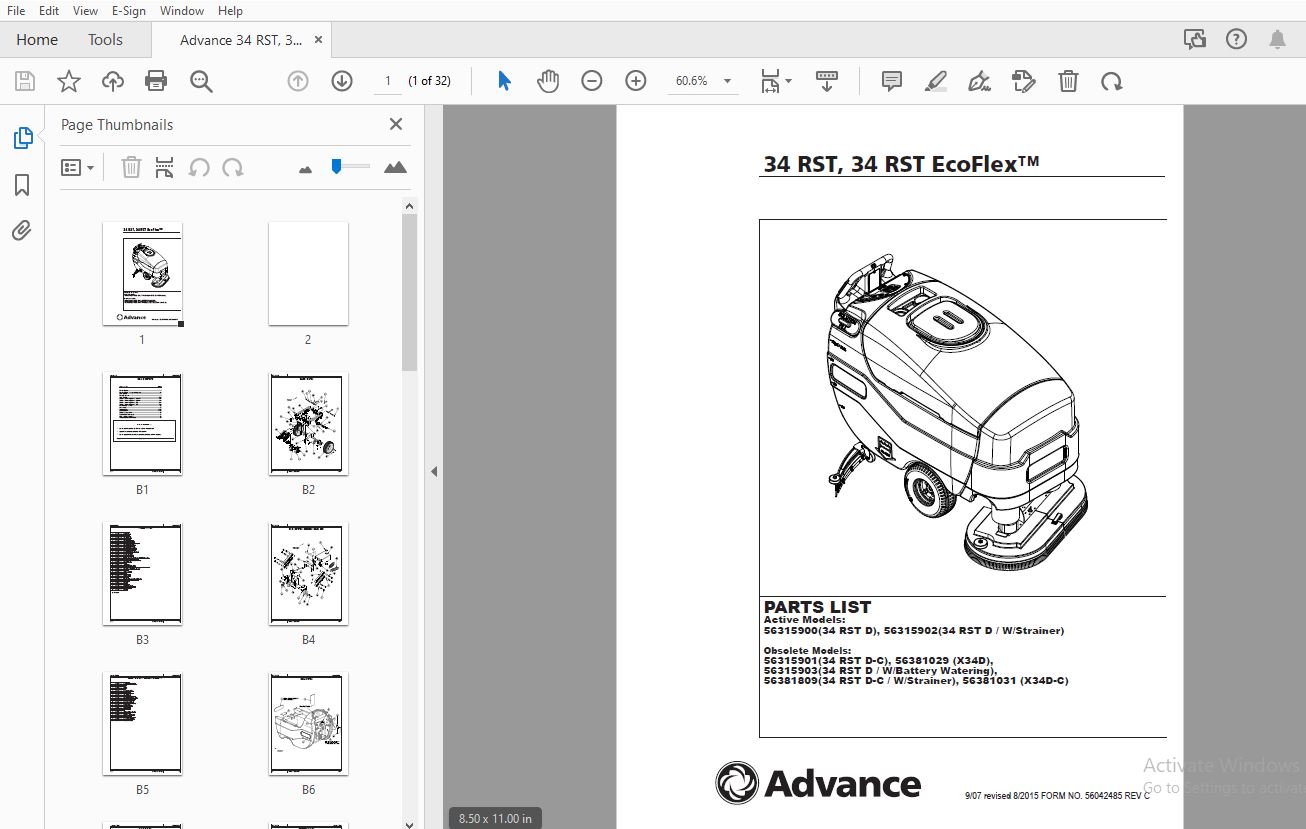Rotate the view with the rotate icon
The width and height of the screenshot is (1306, 829).
pos(1112,81)
